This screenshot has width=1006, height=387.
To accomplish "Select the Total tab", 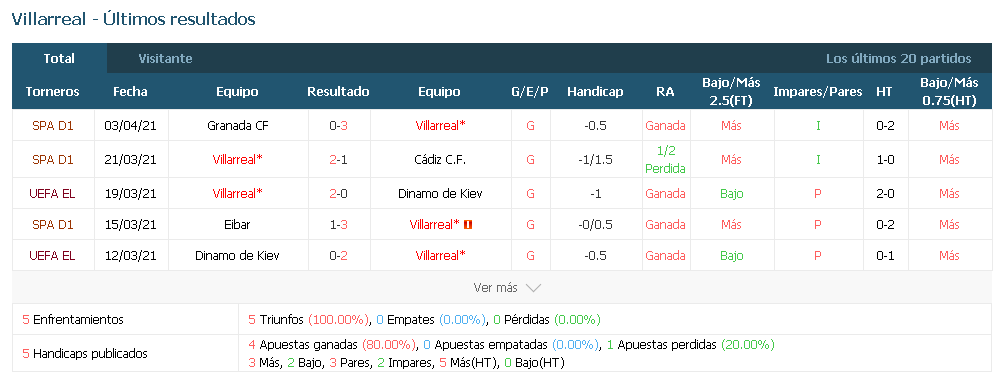I will click(x=59, y=58).
